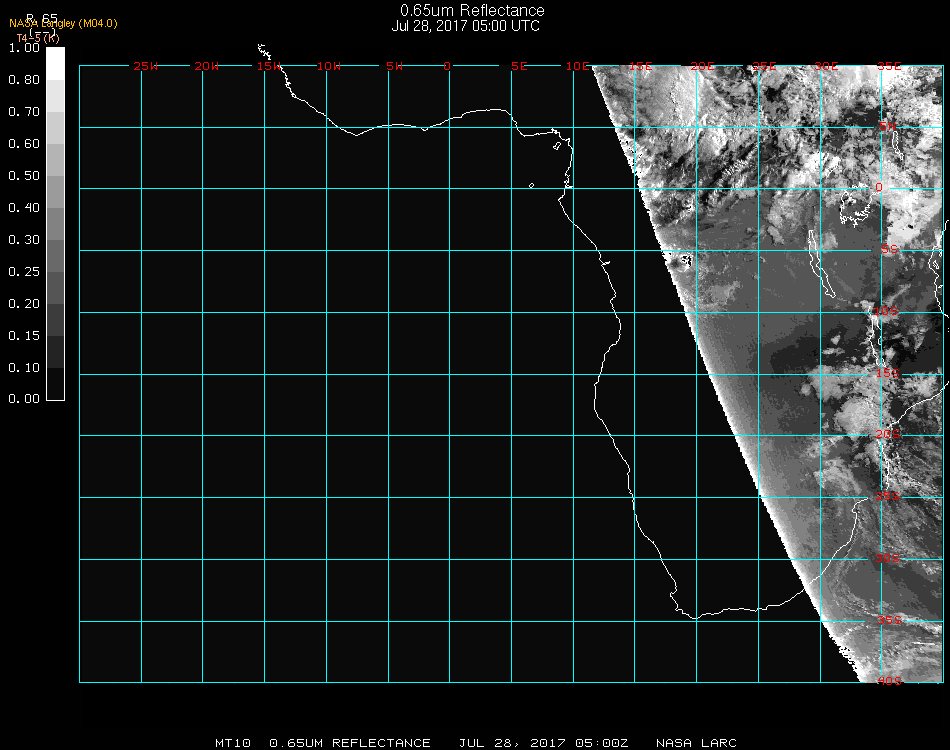The image size is (950, 750).
Task: Click the colorbar value 0.20
Action: (x=24, y=304)
